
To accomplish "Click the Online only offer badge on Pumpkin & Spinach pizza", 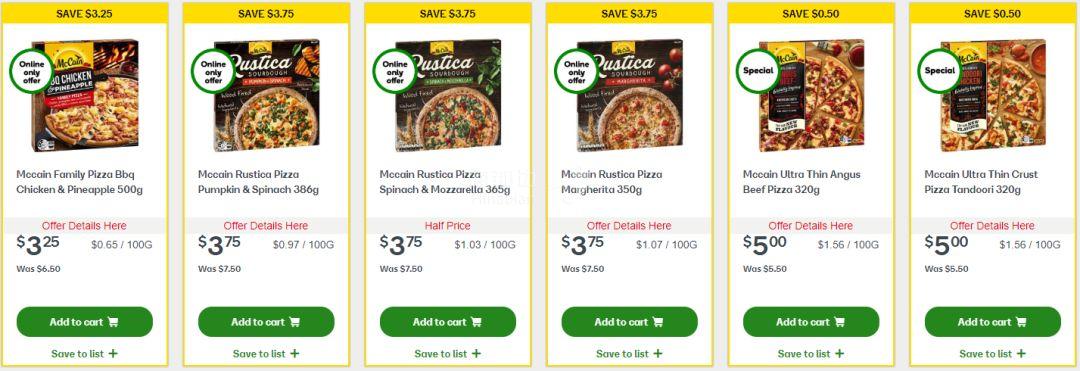I will point(213,71).
